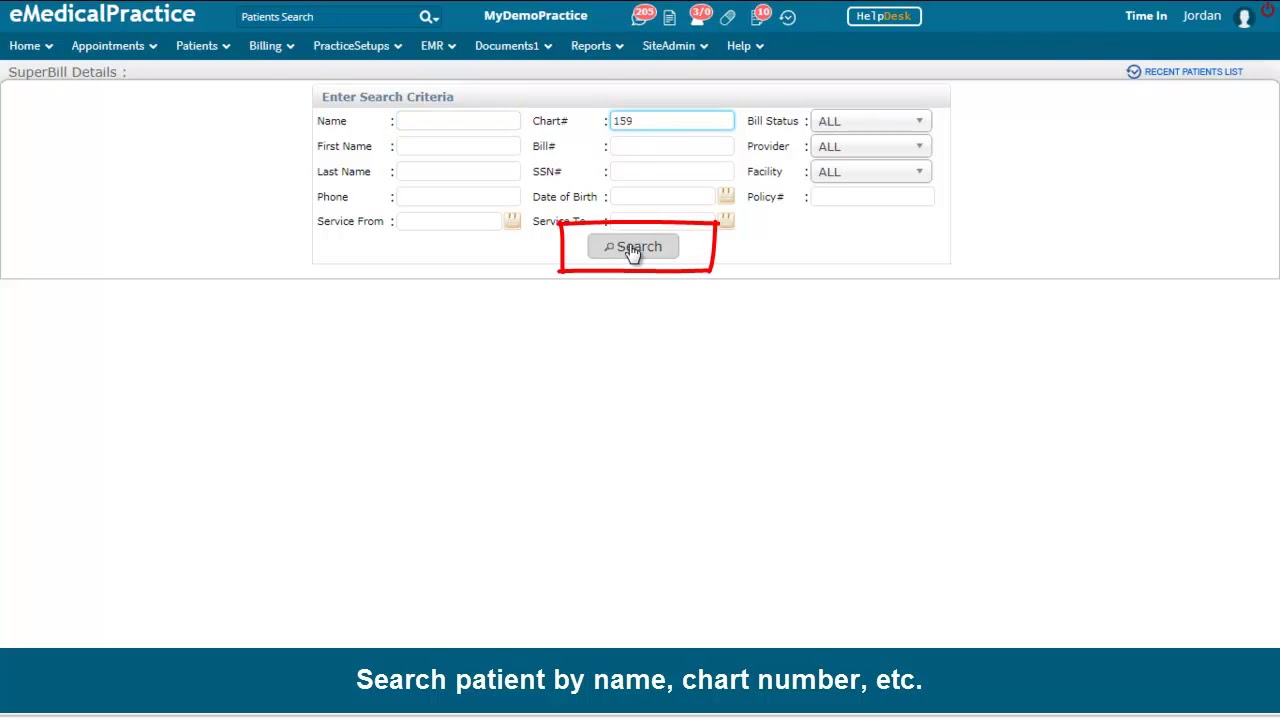Image resolution: width=1280 pixels, height=720 pixels.
Task: Open Recent Patients List link
Action: point(1184,72)
